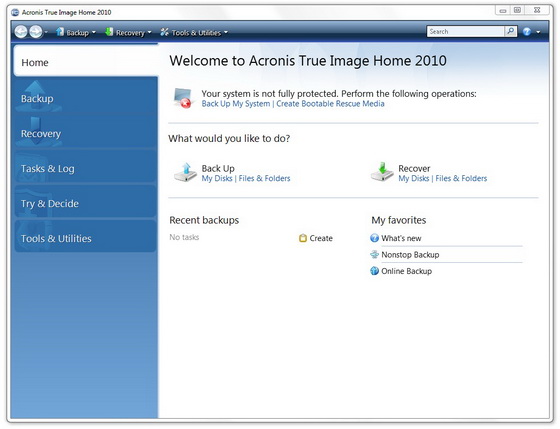Click the Recovery toolbar icon
The image size is (560, 429).
click(109, 32)
